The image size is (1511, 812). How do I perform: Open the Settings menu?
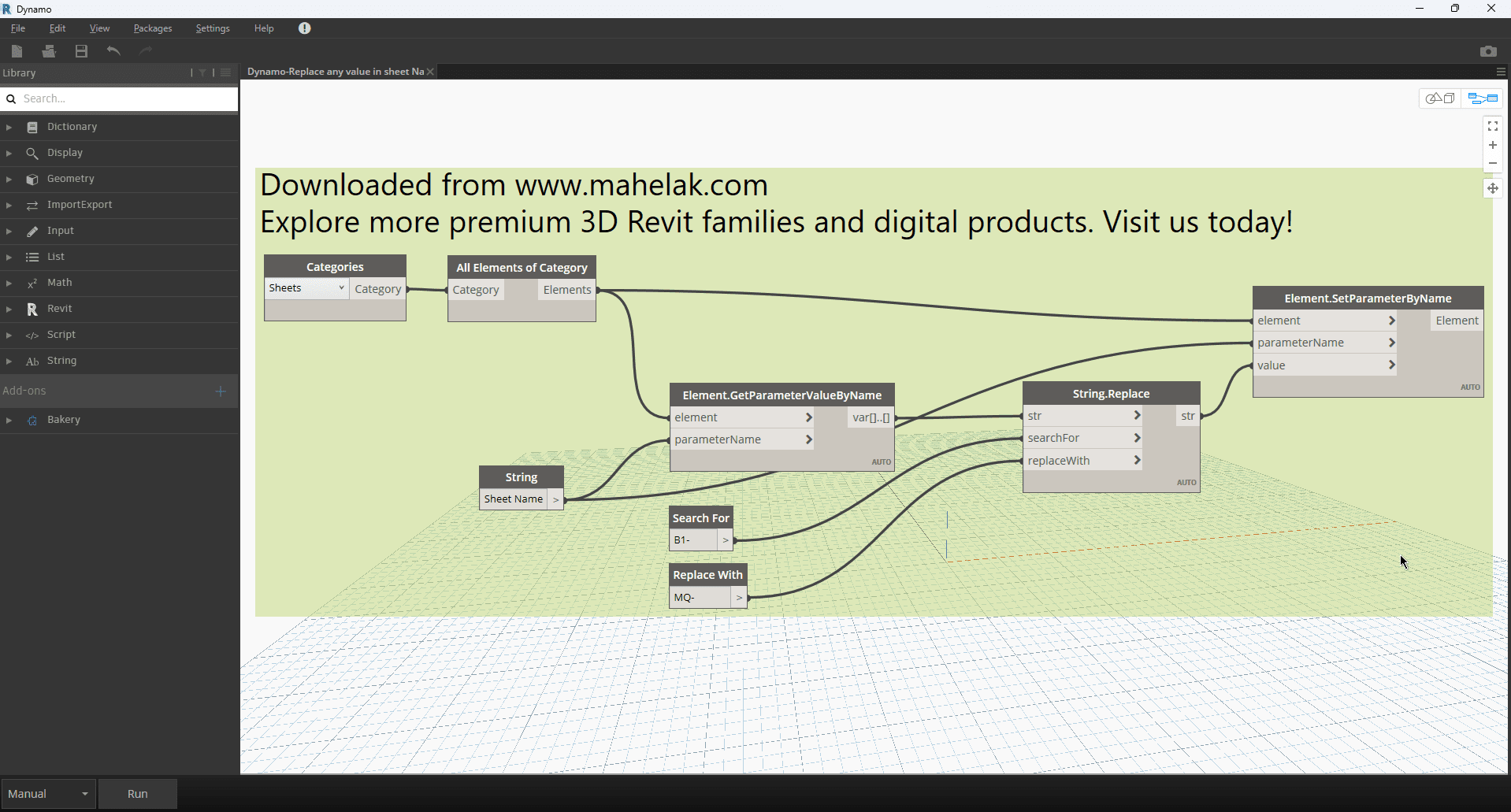213,28
